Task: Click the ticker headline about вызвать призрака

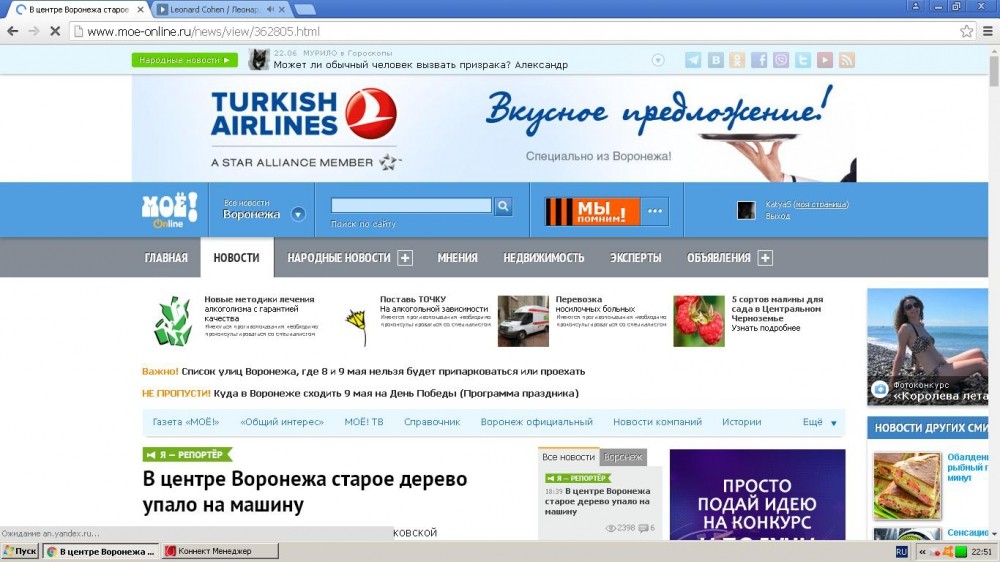Action: (420, 65)
